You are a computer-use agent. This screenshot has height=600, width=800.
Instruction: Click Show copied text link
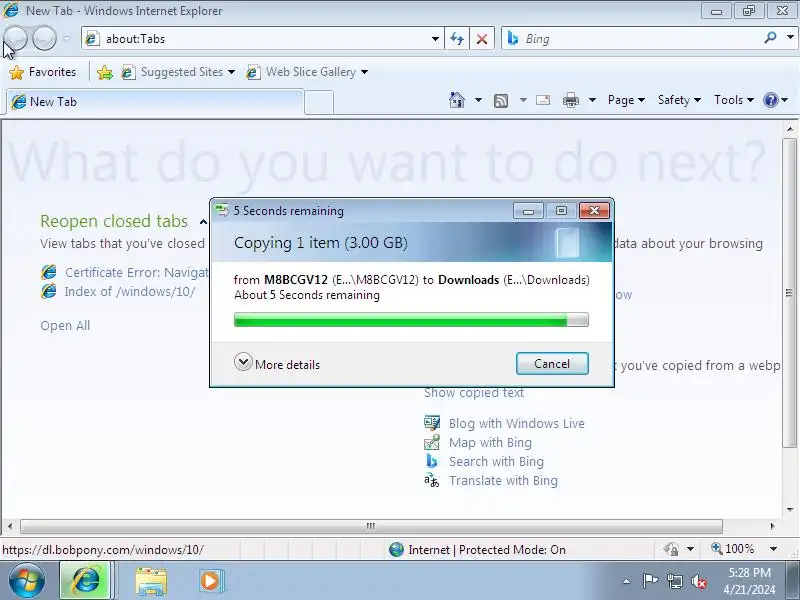tap(474, 393)
